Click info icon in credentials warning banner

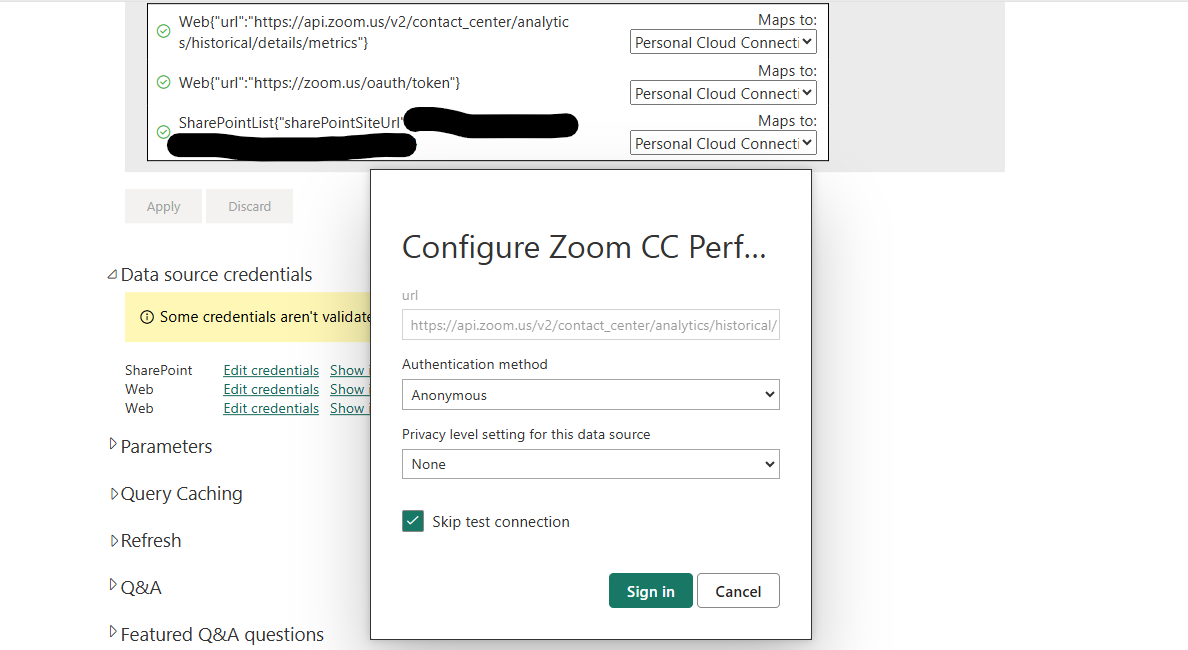(147, 317)
